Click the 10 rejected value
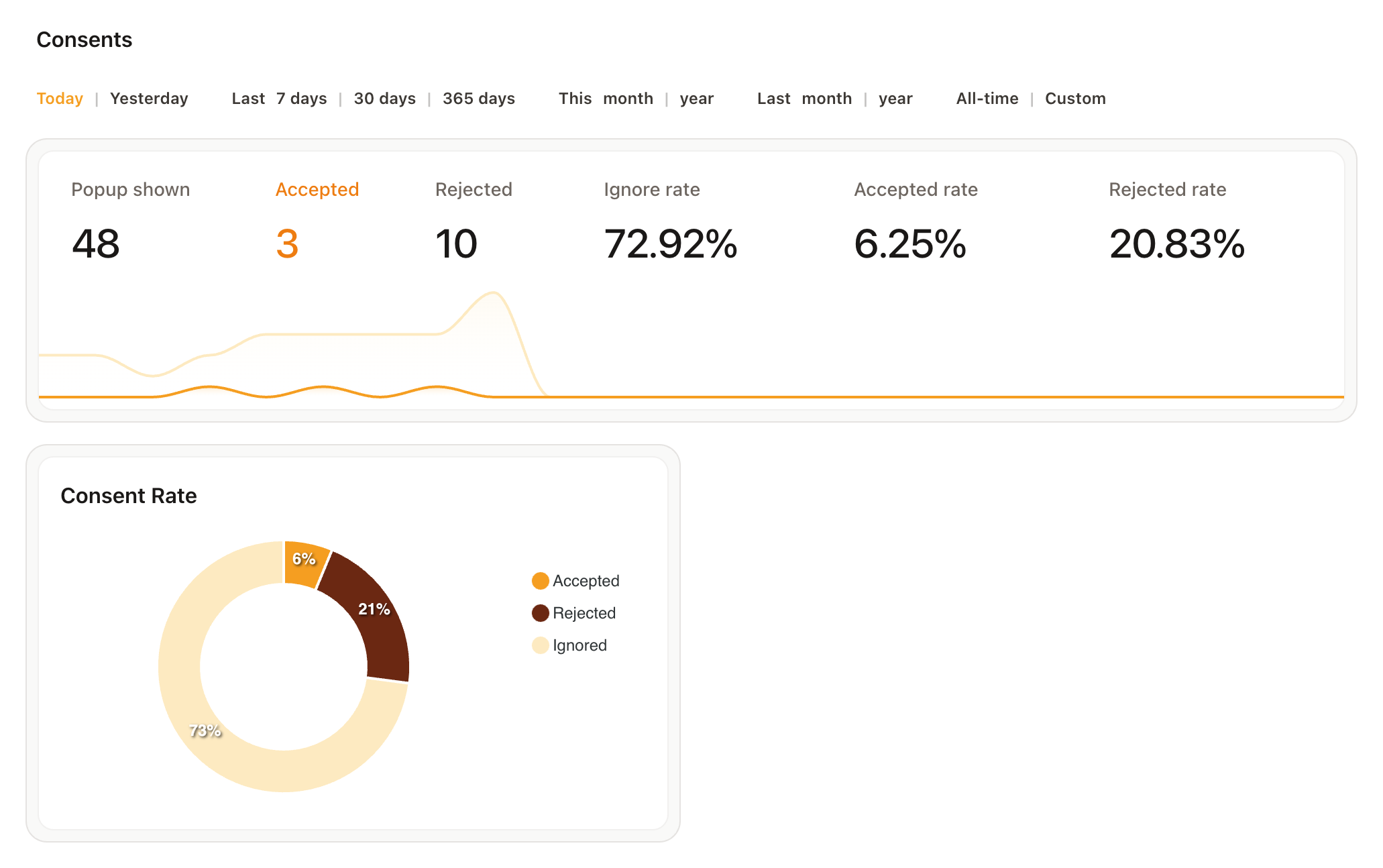This screenshot has height=868, width=1383. (456, 243)
